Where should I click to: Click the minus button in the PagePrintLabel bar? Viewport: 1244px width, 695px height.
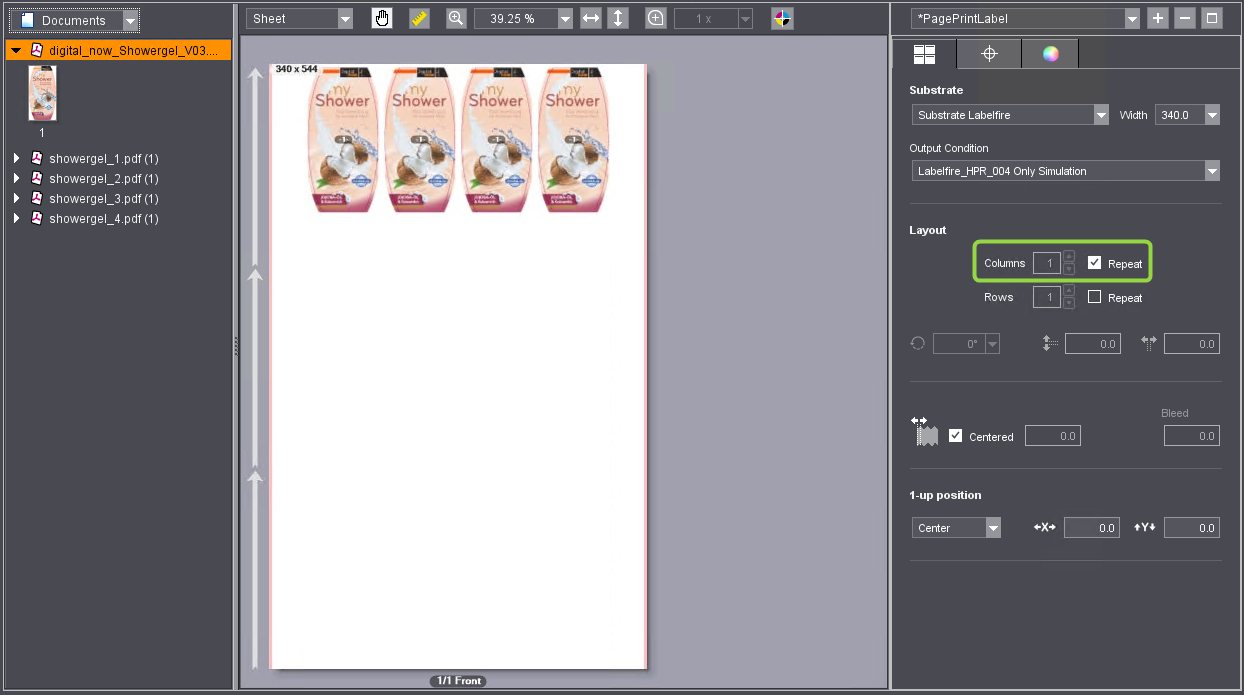pos(1184,17)
